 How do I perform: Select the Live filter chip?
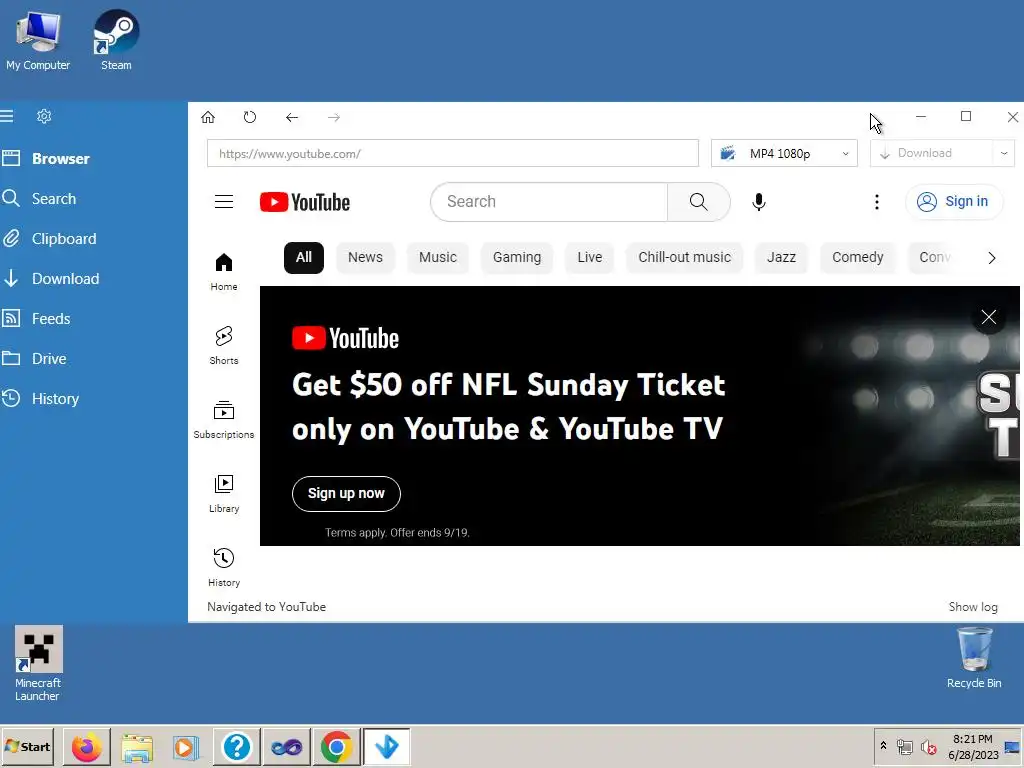pyautogui.click(x=589, y=257)
